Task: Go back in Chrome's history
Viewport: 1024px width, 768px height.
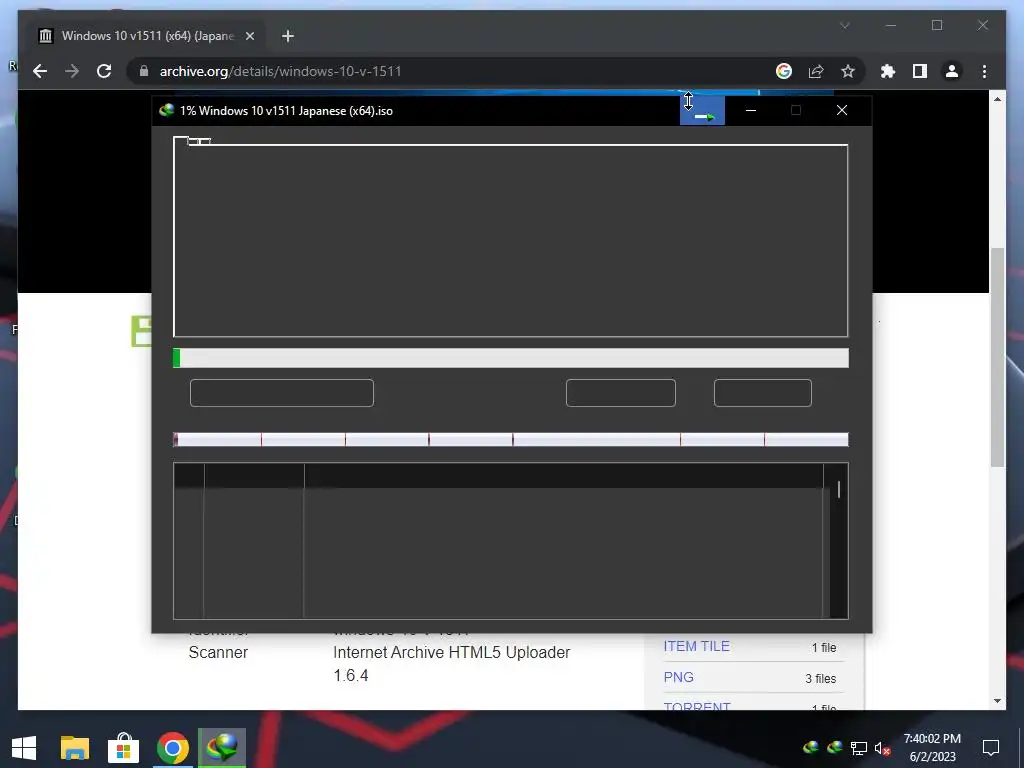Action: point(40,71)
